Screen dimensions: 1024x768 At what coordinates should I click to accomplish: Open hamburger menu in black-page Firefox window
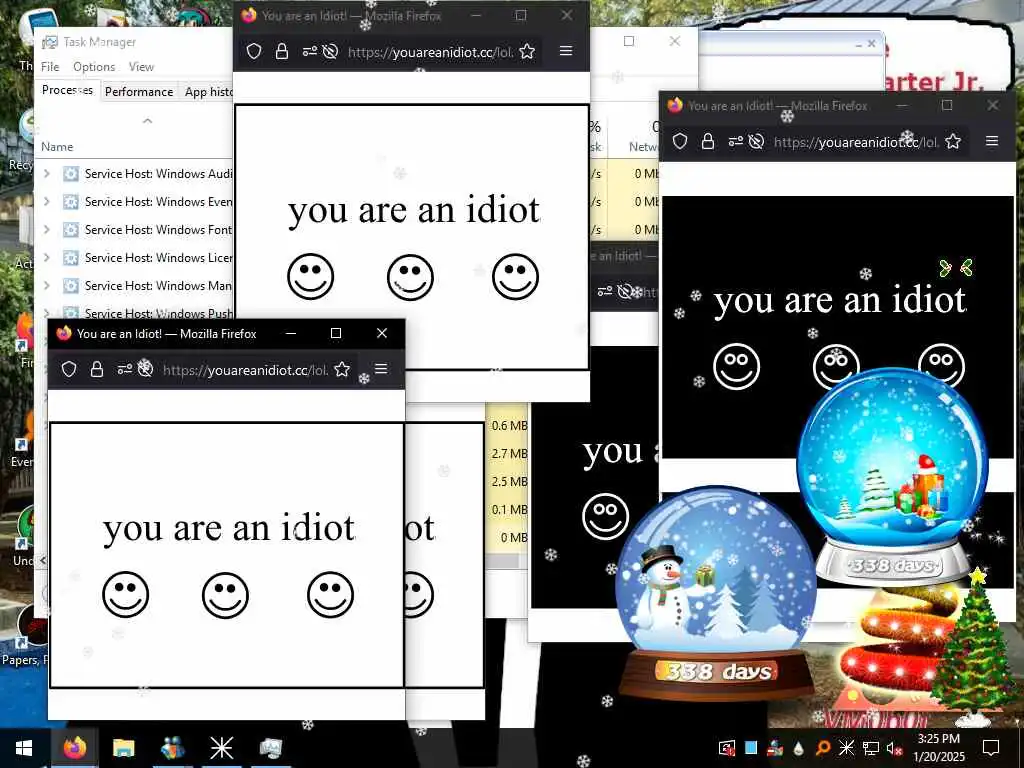(x=992, y=141)
